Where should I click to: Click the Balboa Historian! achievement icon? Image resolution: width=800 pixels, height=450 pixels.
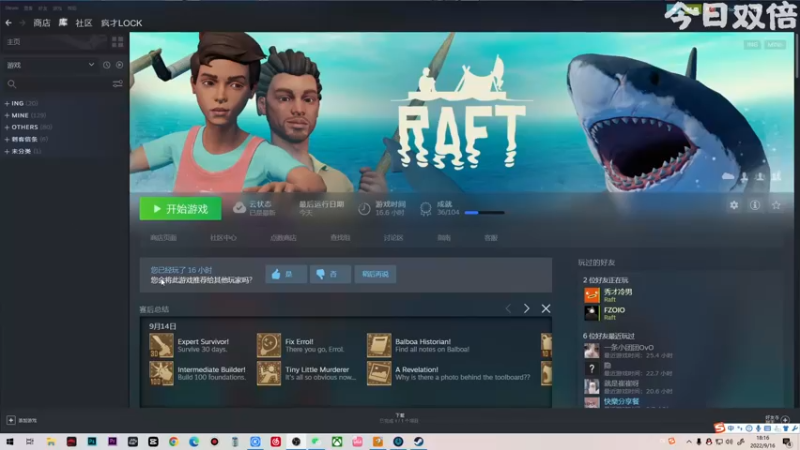379,345
